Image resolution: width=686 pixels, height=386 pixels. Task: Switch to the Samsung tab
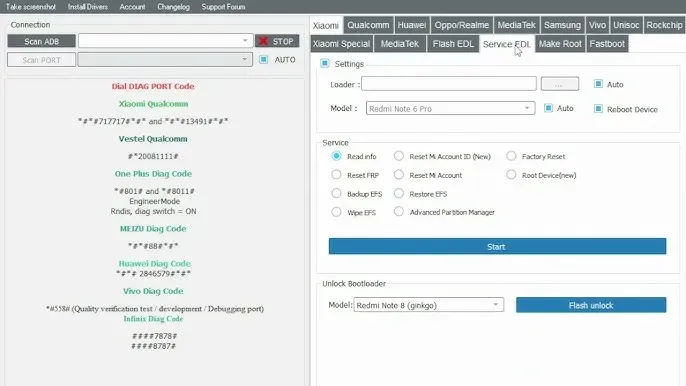click(x=562, y=25)
